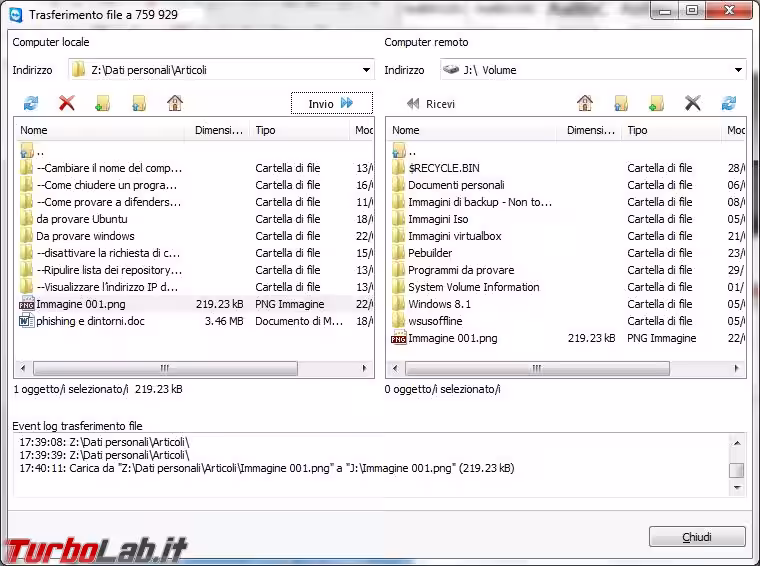This screenshot has width=760, height=566.
Task: Click the red delete icon in local toolbar
Action: coord(67,103)
